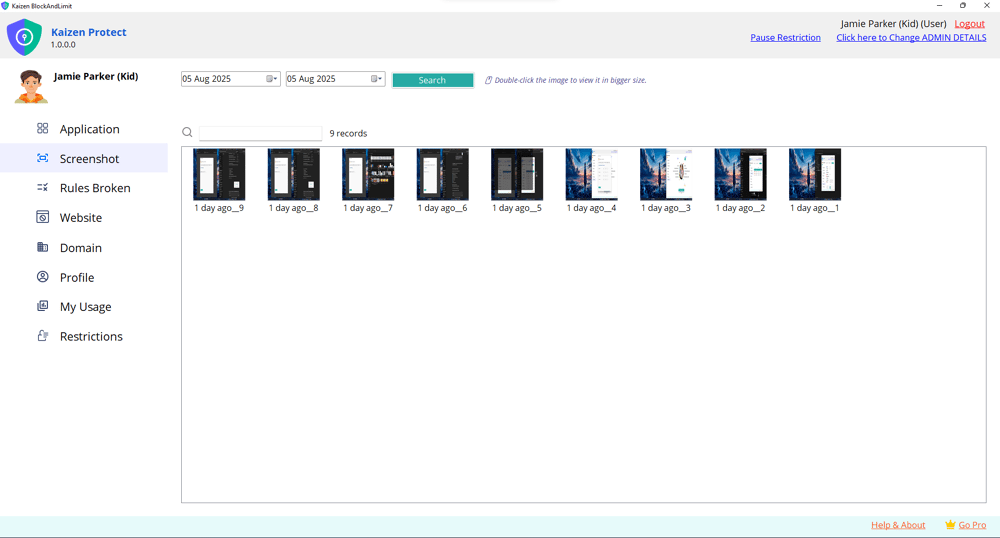The width and height of the screenshot is (1000, 538).
Task: Open the Go Pro upgrade link
Action: (971, 525)
